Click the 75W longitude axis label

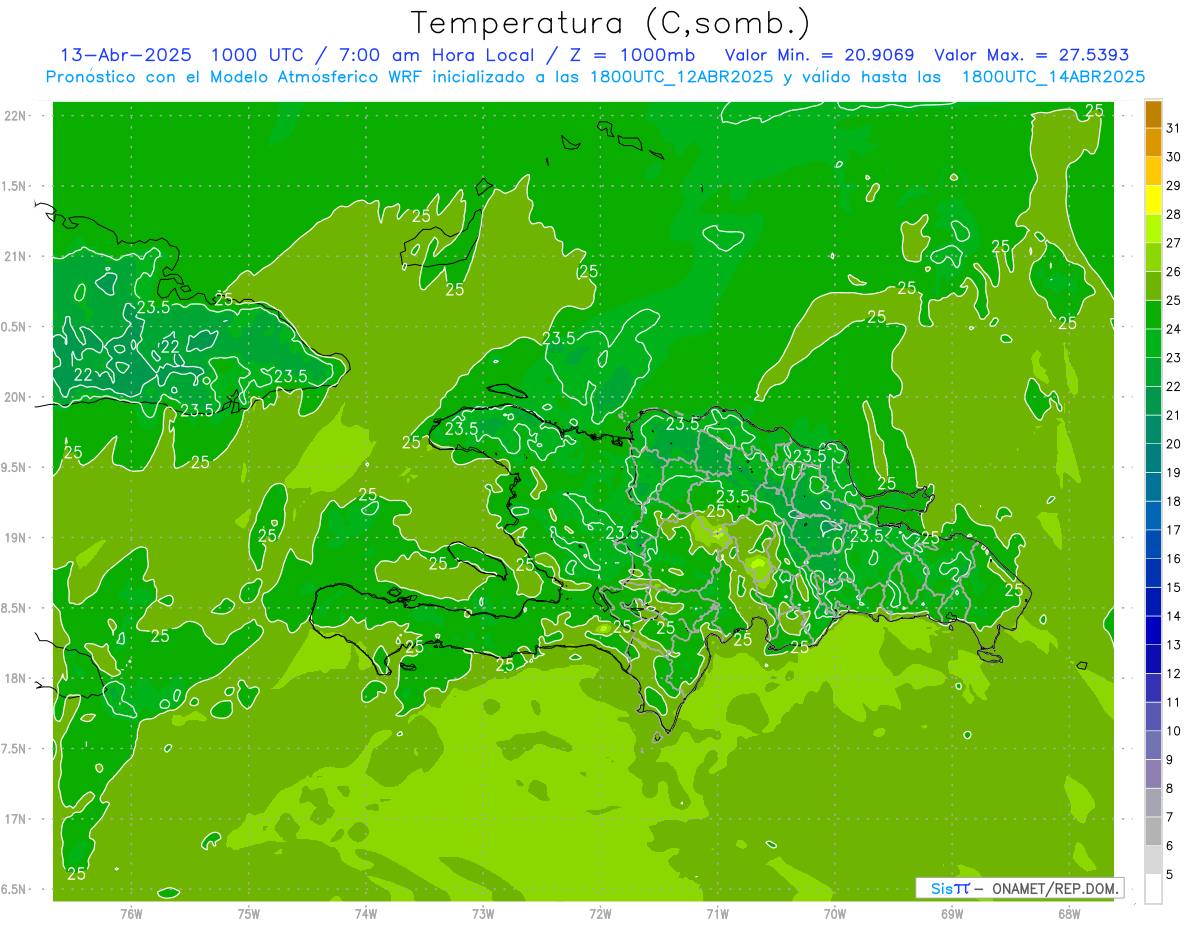[249, 914]
